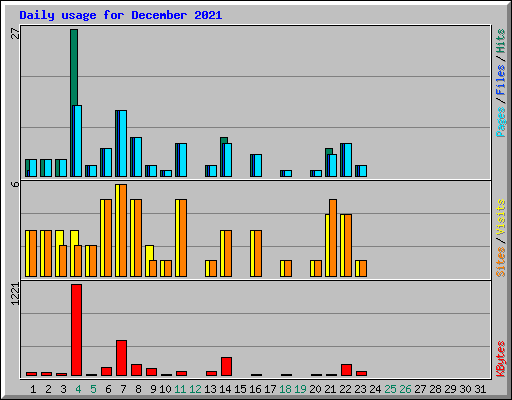
Task: Select the red KBytes bar for day 14
Action: tap(226, 367)
